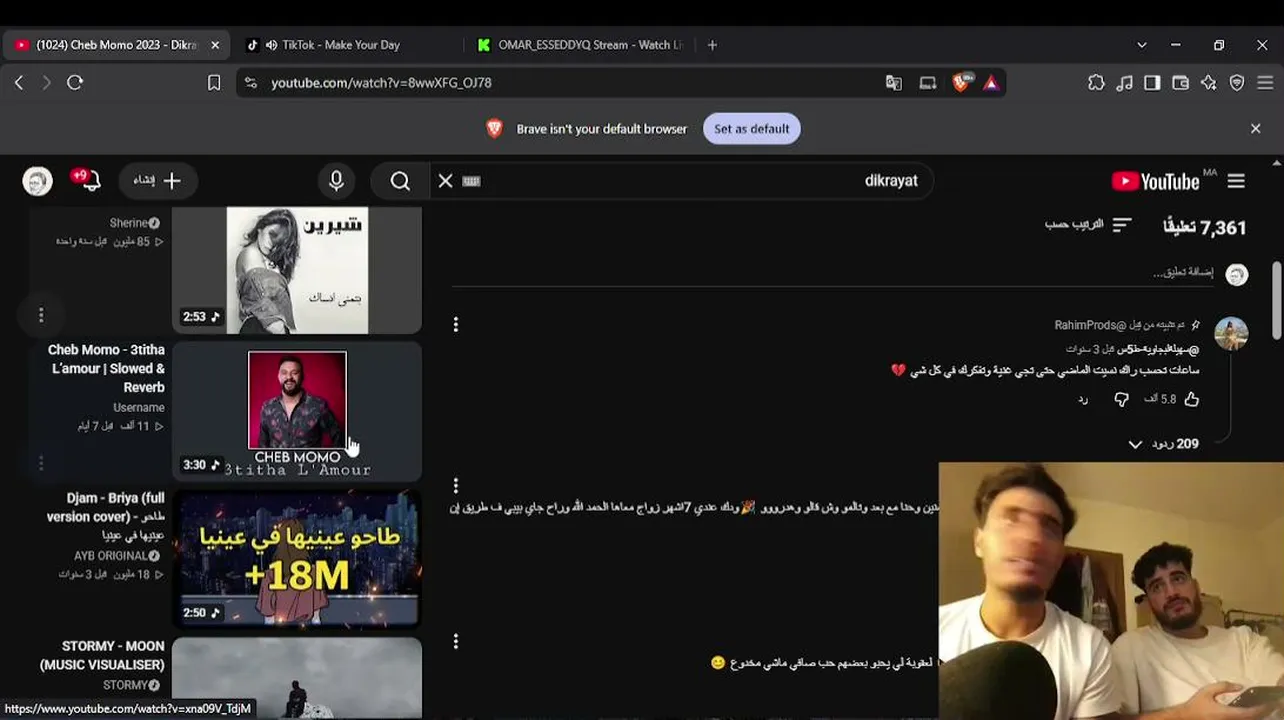Open the translate page icon

tap(894, 83)
